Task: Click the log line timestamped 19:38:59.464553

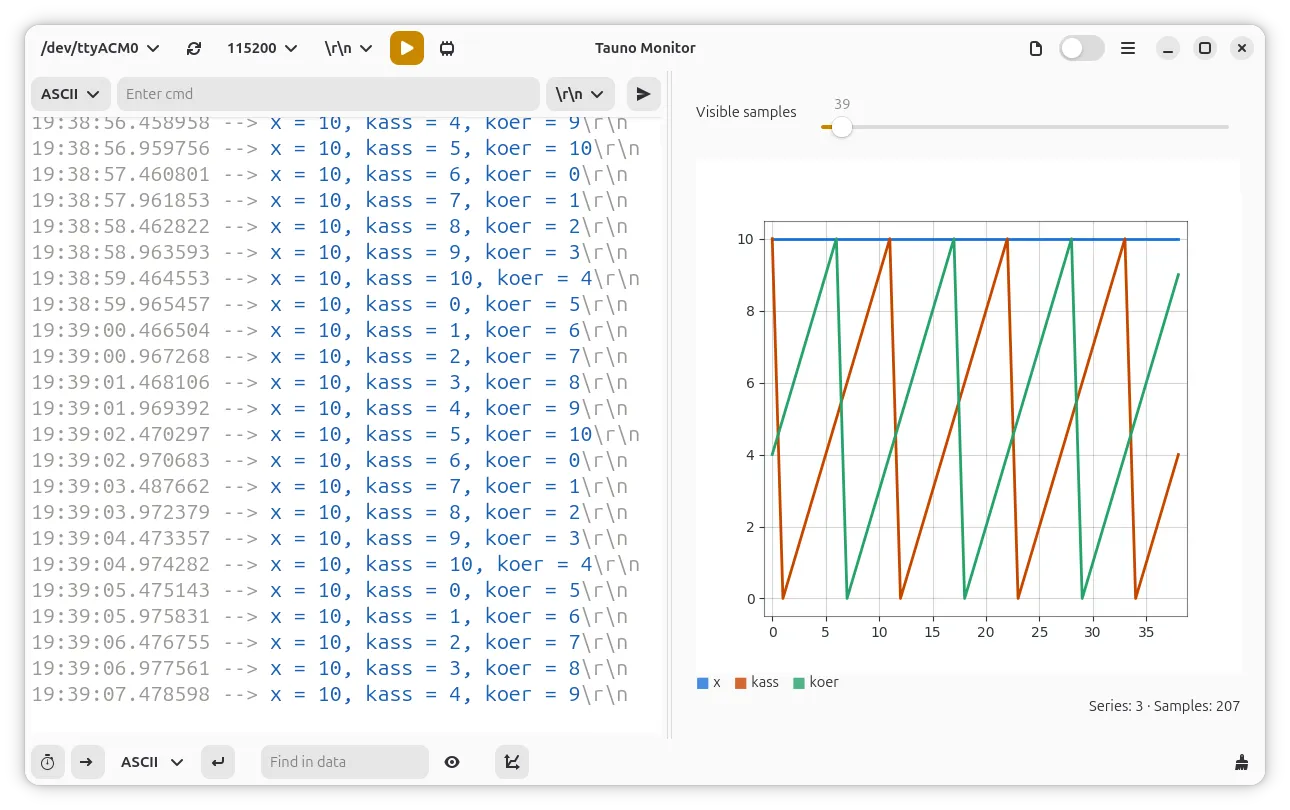Action: [335, 278]
